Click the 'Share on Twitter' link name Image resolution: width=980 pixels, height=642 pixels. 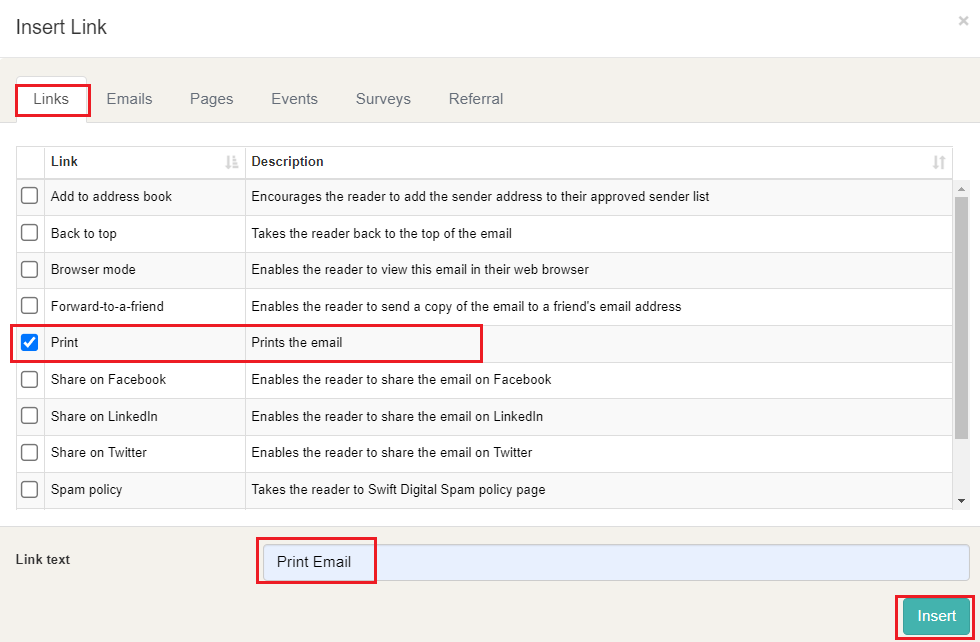click(x=99, y=453)
